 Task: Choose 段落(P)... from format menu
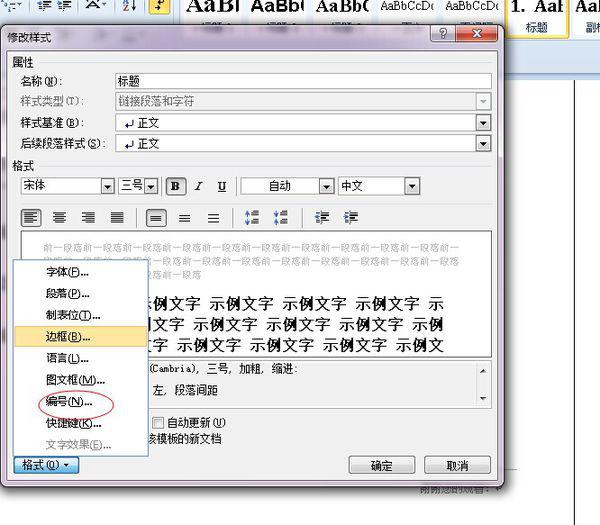pos(81,294)
